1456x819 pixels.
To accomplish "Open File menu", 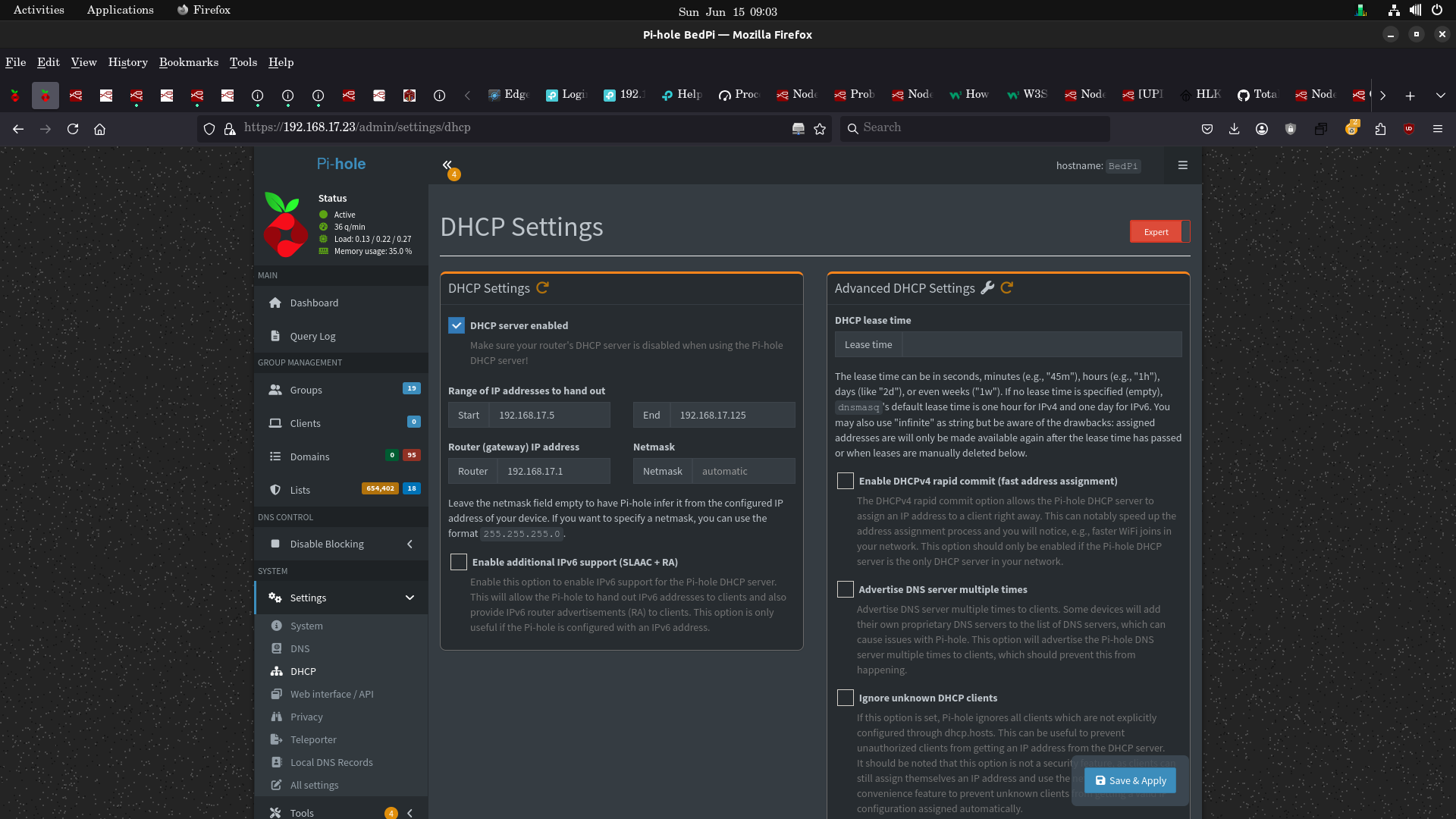I will 16,62.
